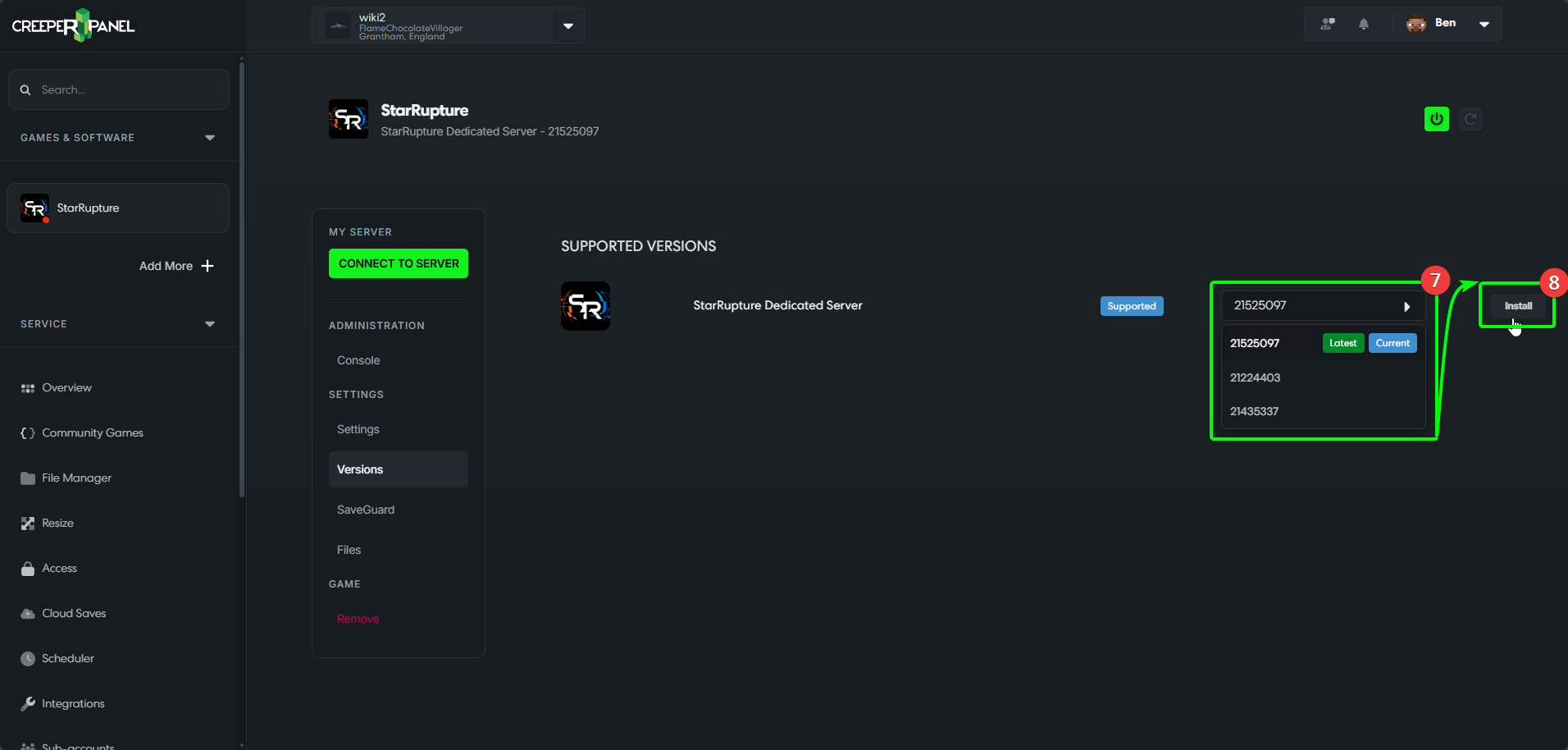Click the green power button icon
1568x750 pixels.
pos(1436,119)
